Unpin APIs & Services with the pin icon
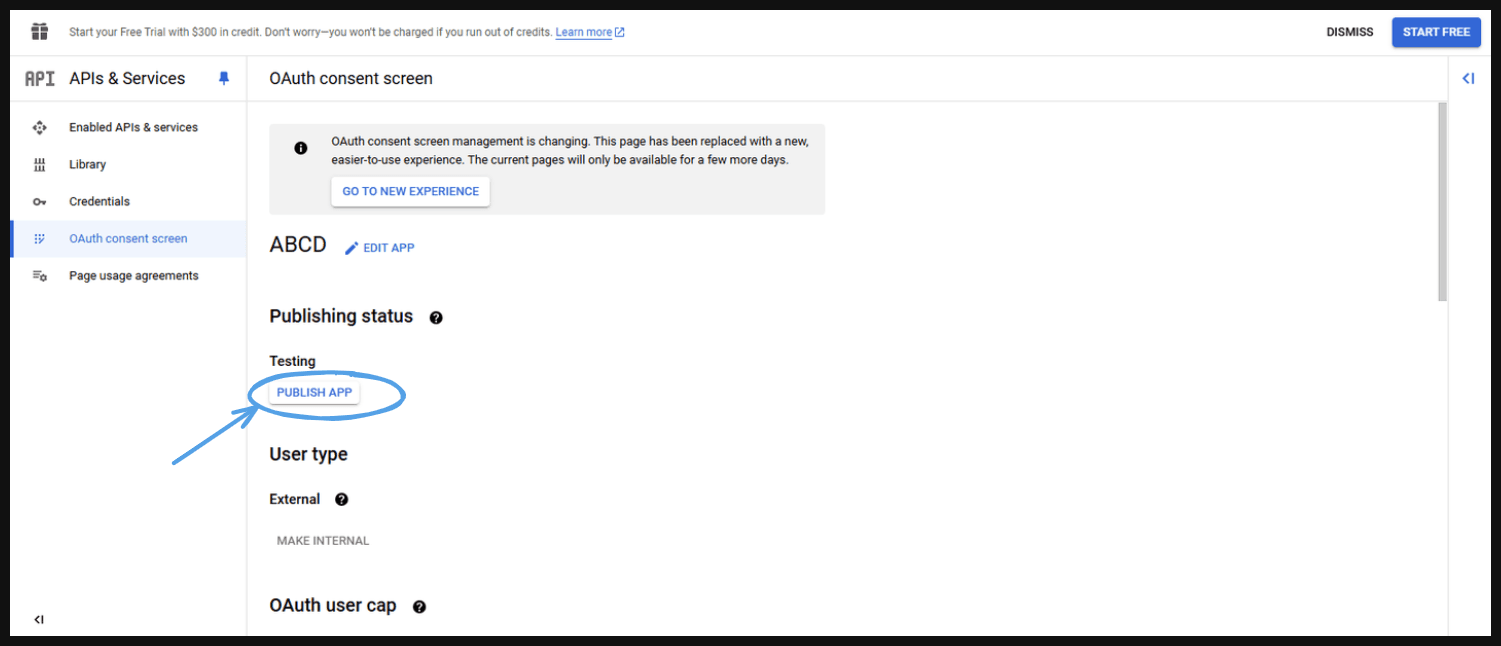 click(224, 79)
